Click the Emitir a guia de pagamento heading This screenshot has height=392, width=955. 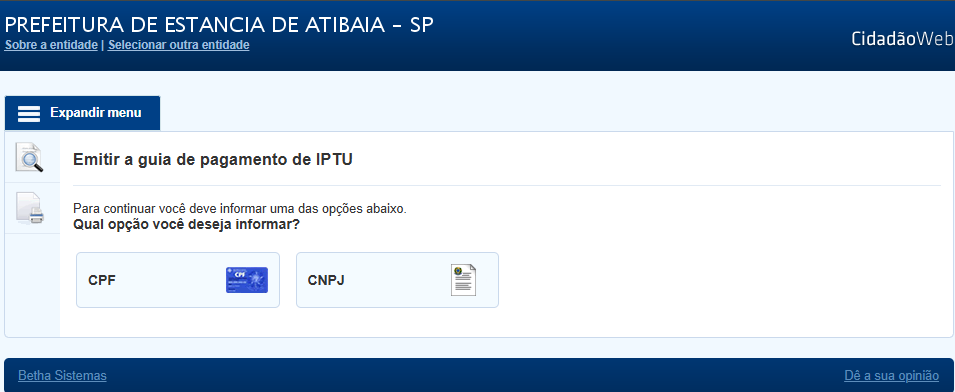pos(213,160)
